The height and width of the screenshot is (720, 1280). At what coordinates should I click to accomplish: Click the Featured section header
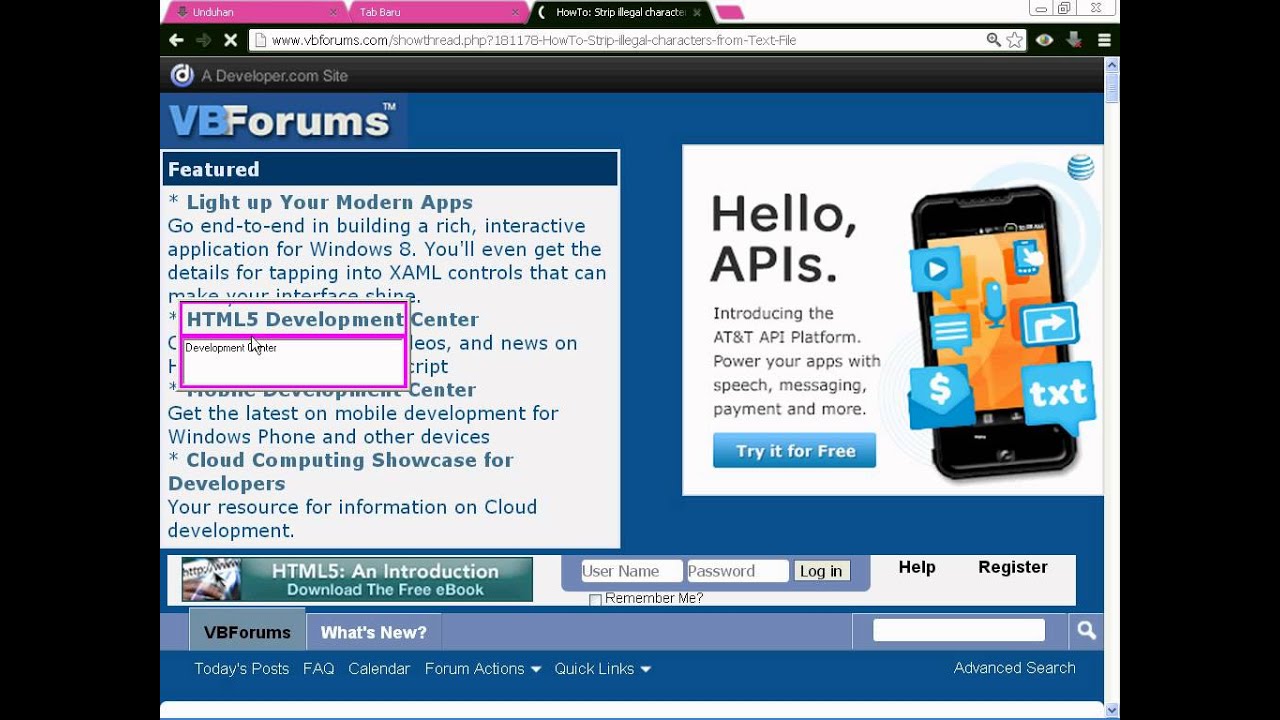[390, 169]
